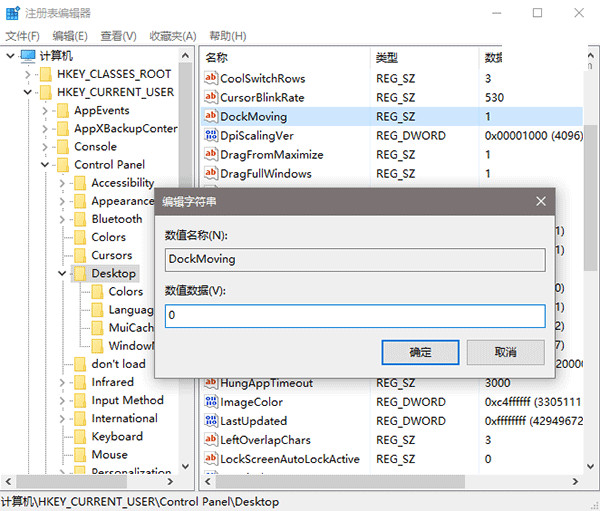600x511 pixels.
Task: Select the LeftOverlapChars value icon
Action: [x=210, y=440]
